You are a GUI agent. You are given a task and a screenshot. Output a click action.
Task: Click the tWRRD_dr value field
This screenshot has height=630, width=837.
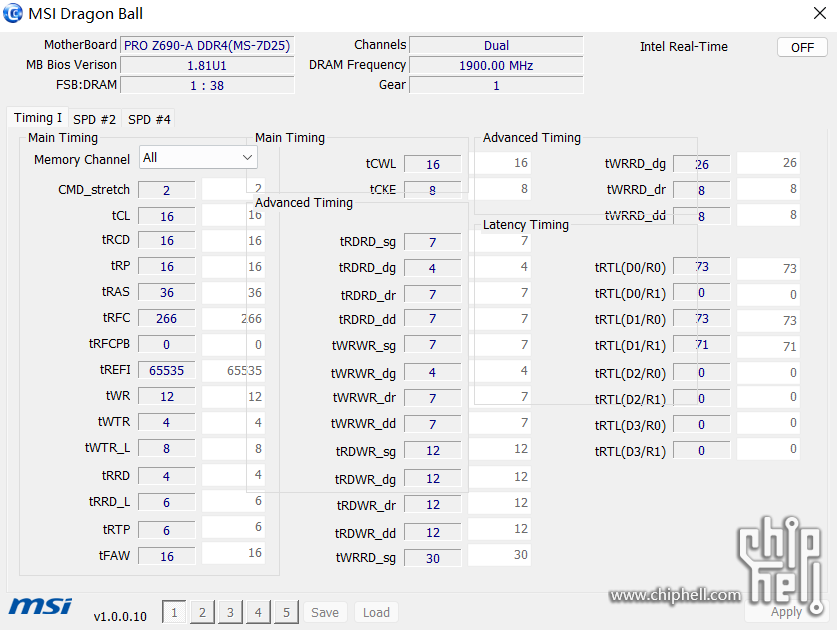(x=701, y=190)
